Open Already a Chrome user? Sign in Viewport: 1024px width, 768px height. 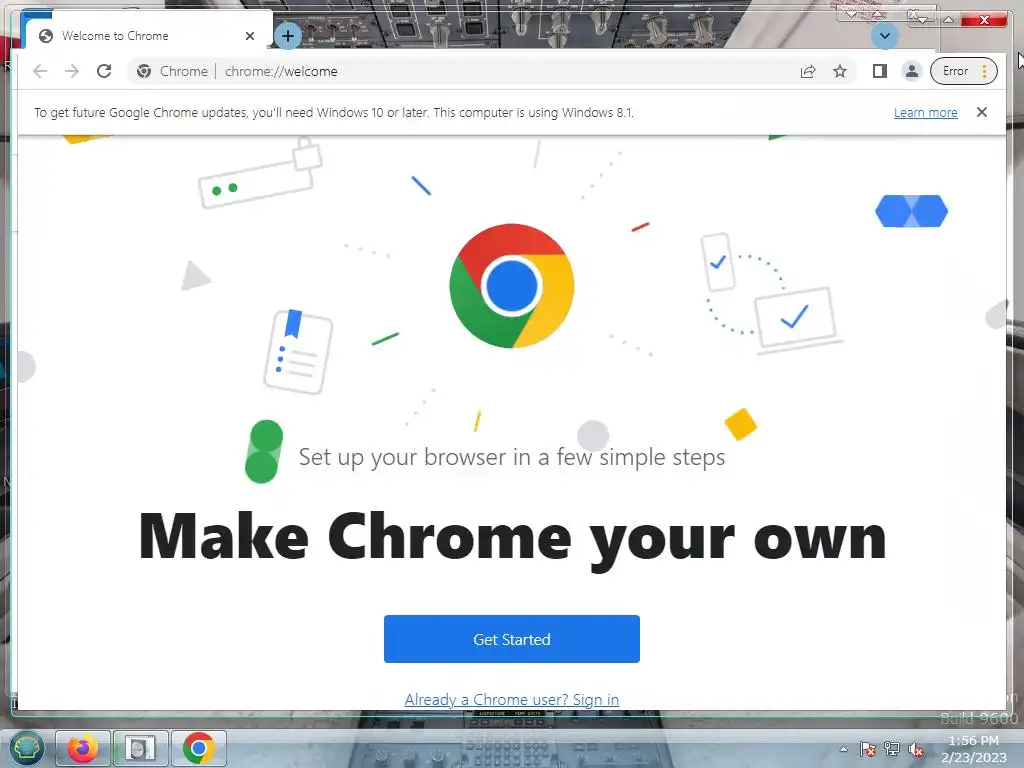511,699
